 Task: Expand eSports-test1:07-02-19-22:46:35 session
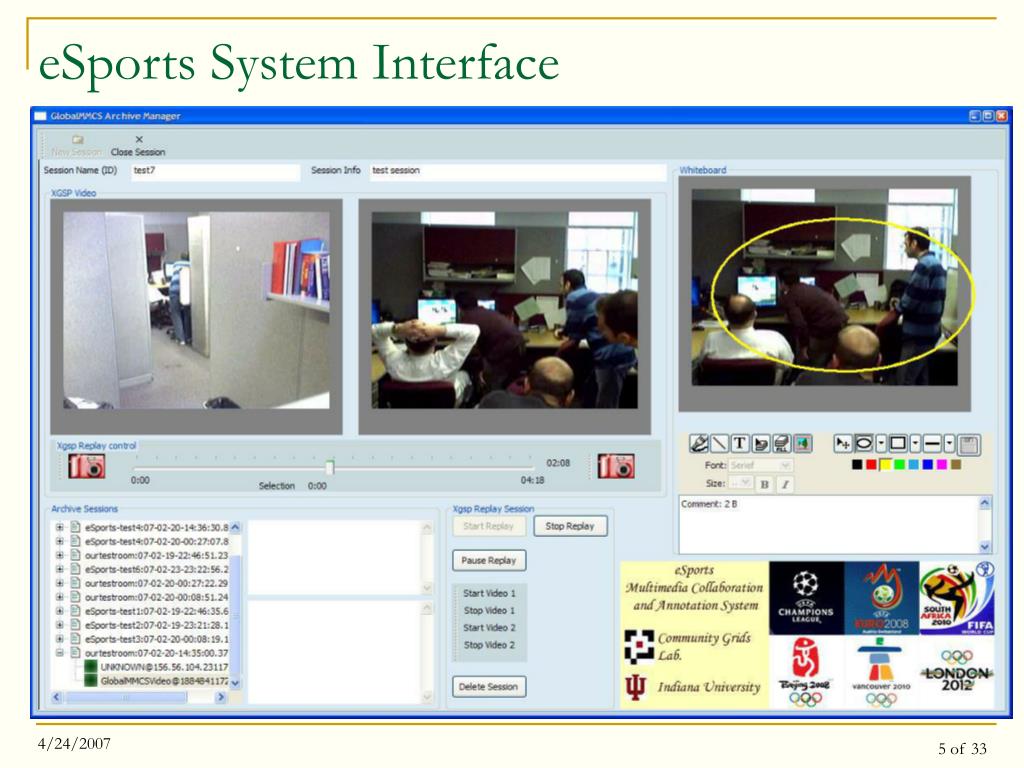click(x=59, y=611)
